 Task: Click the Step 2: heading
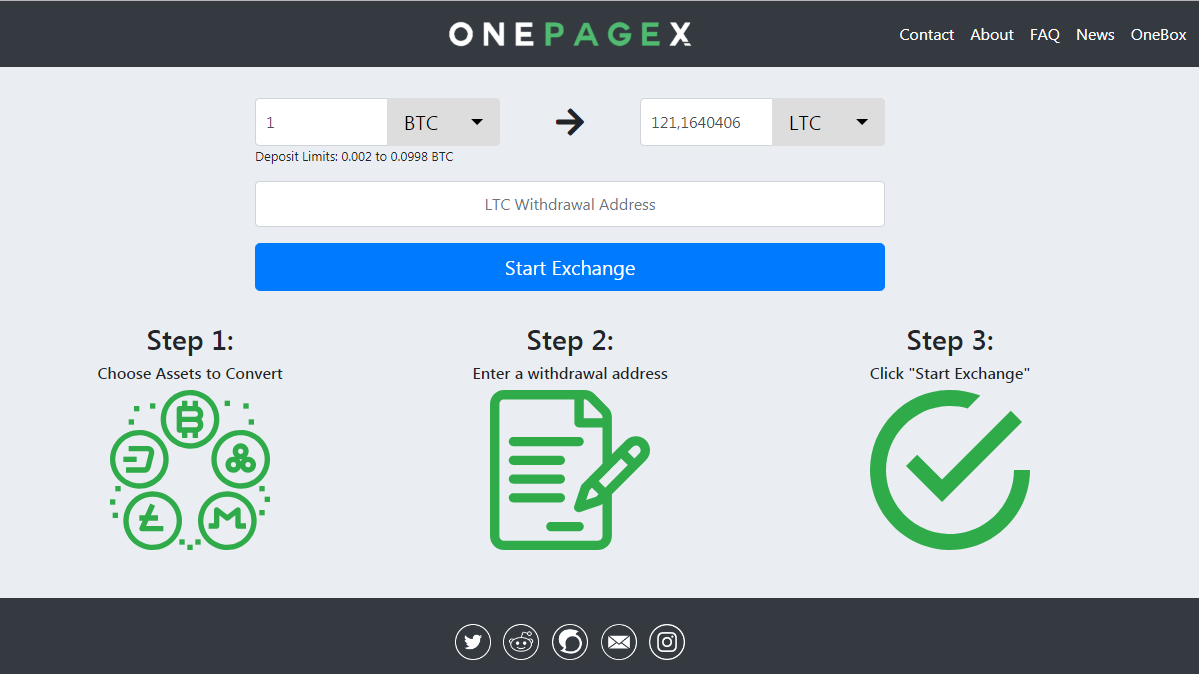point(570,340)
